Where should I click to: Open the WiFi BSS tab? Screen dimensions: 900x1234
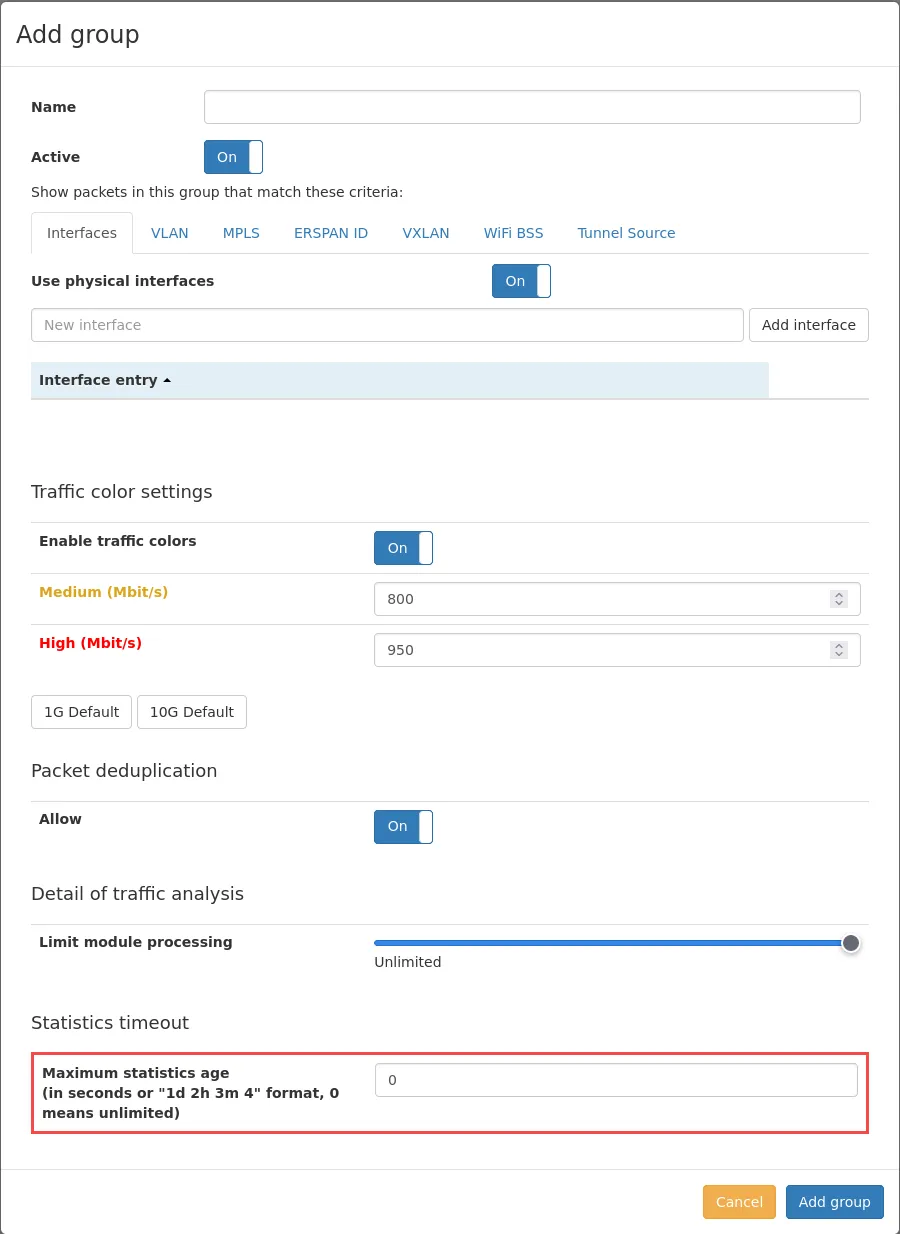click(x=513, y=233)
